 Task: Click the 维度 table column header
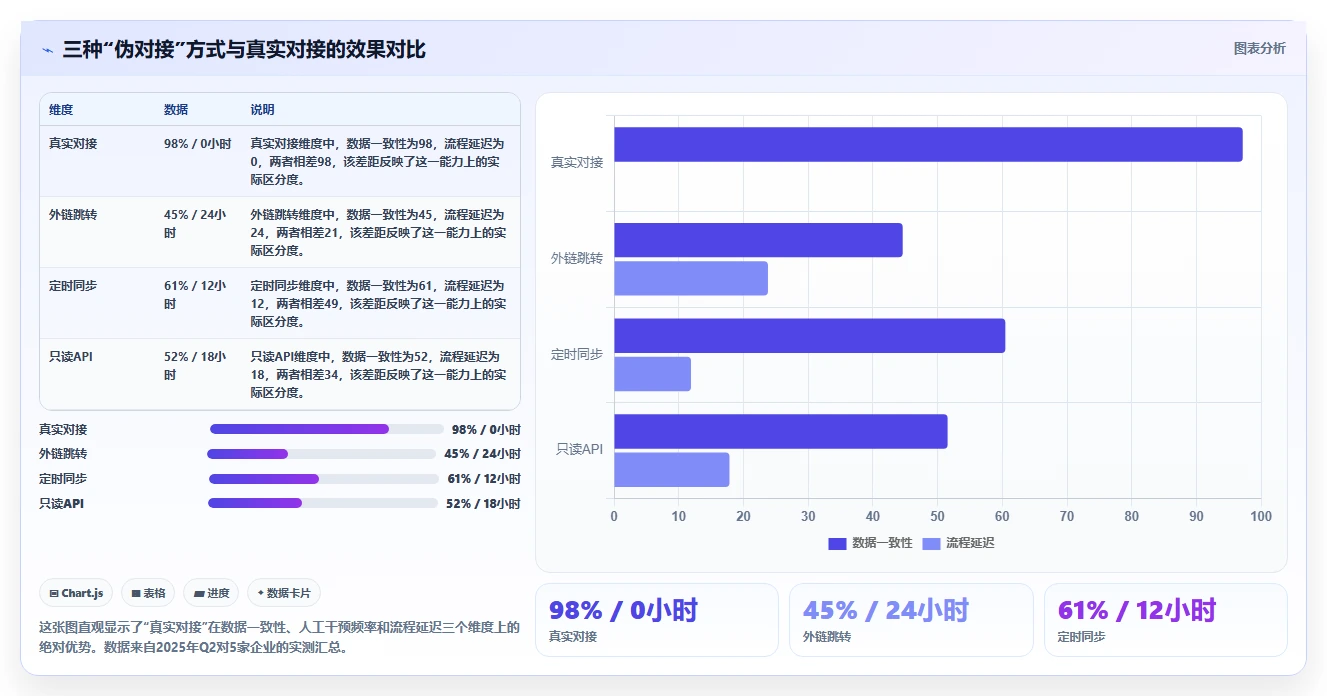click(61, 110)
